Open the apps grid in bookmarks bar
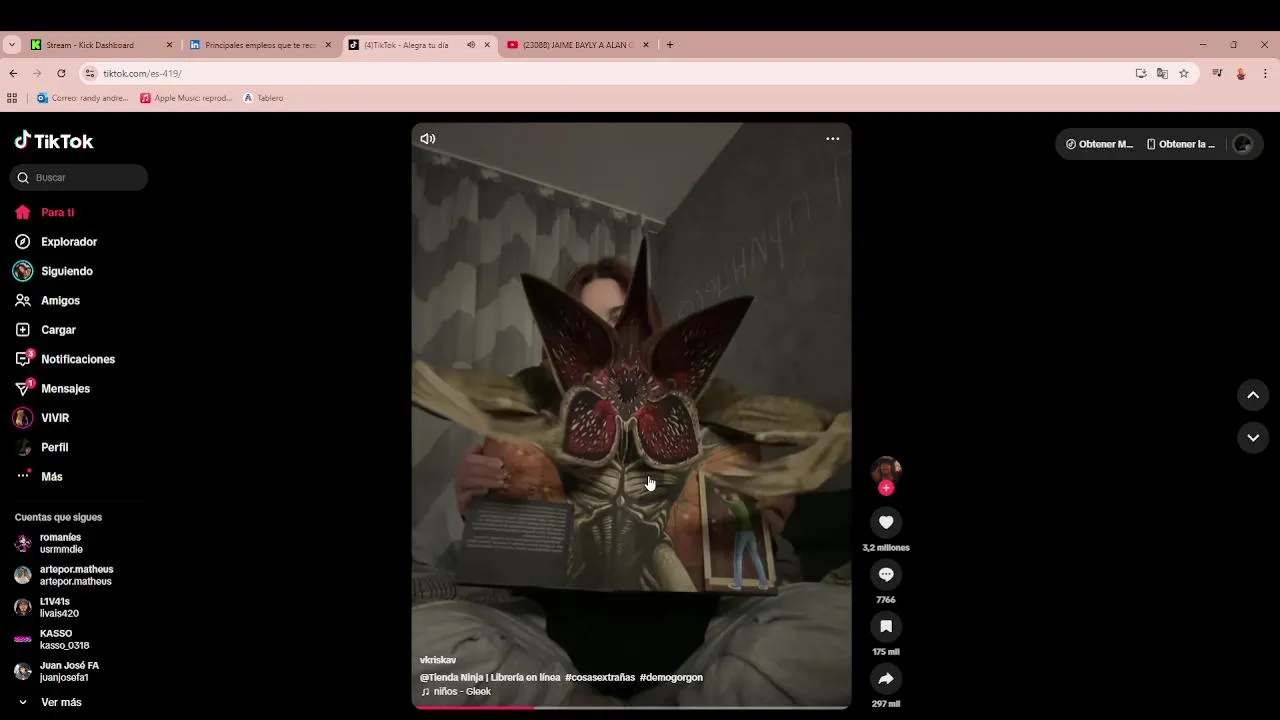Viewport: 1280px width, 720px height. (12, 98)
